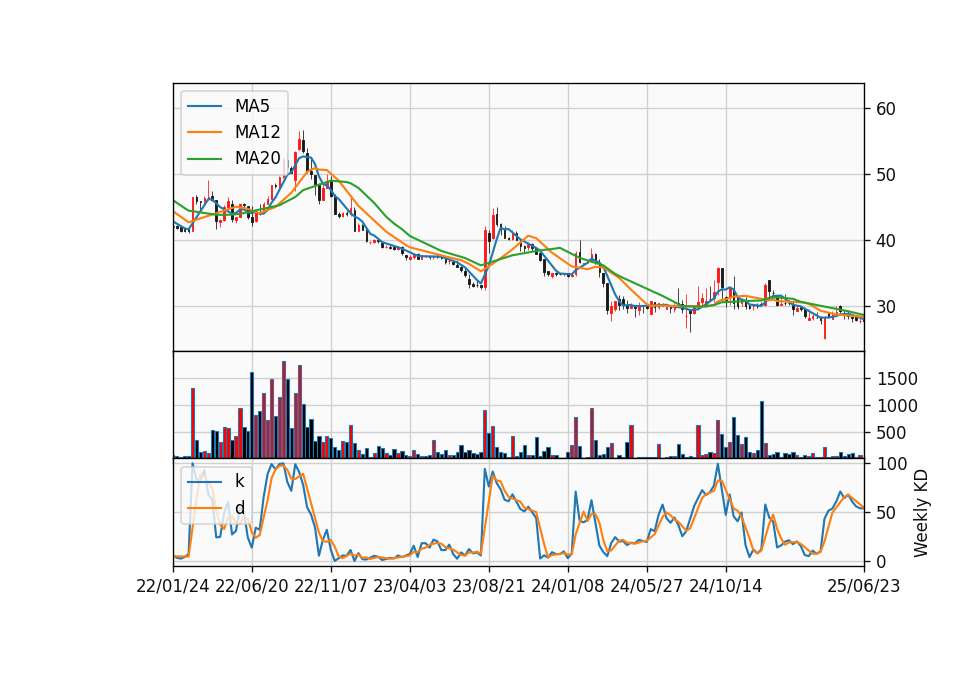This screenshot has height=690, width=960.
Task: Click the 22/01/24 date tick label
Action: [x=173, y=586]
